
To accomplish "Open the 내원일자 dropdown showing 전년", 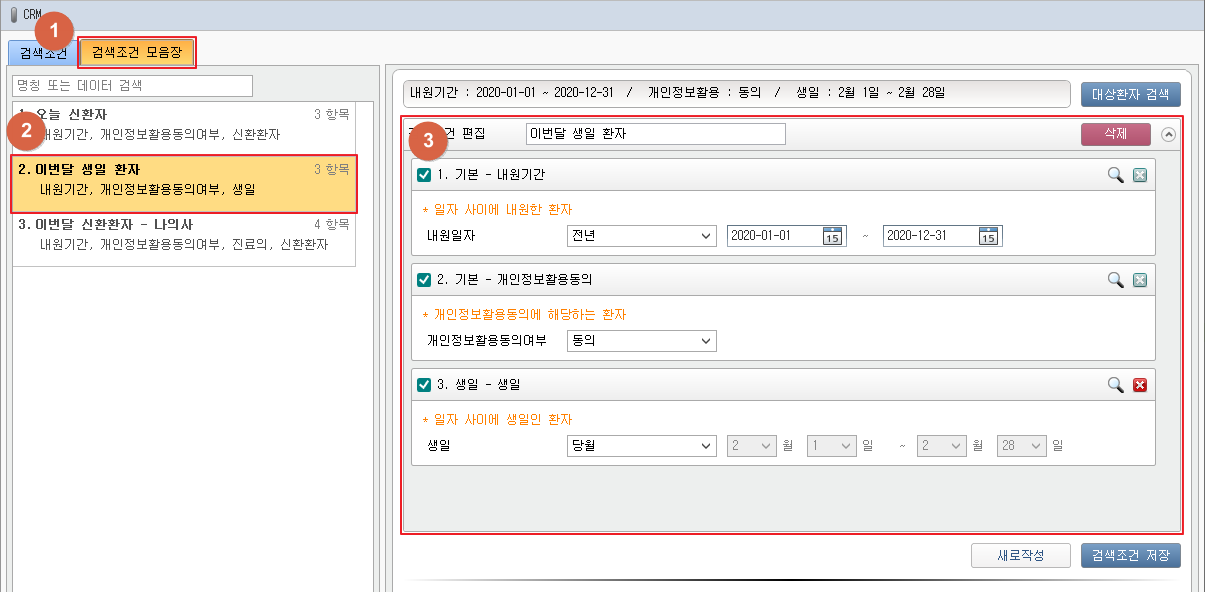I will 641,236.
